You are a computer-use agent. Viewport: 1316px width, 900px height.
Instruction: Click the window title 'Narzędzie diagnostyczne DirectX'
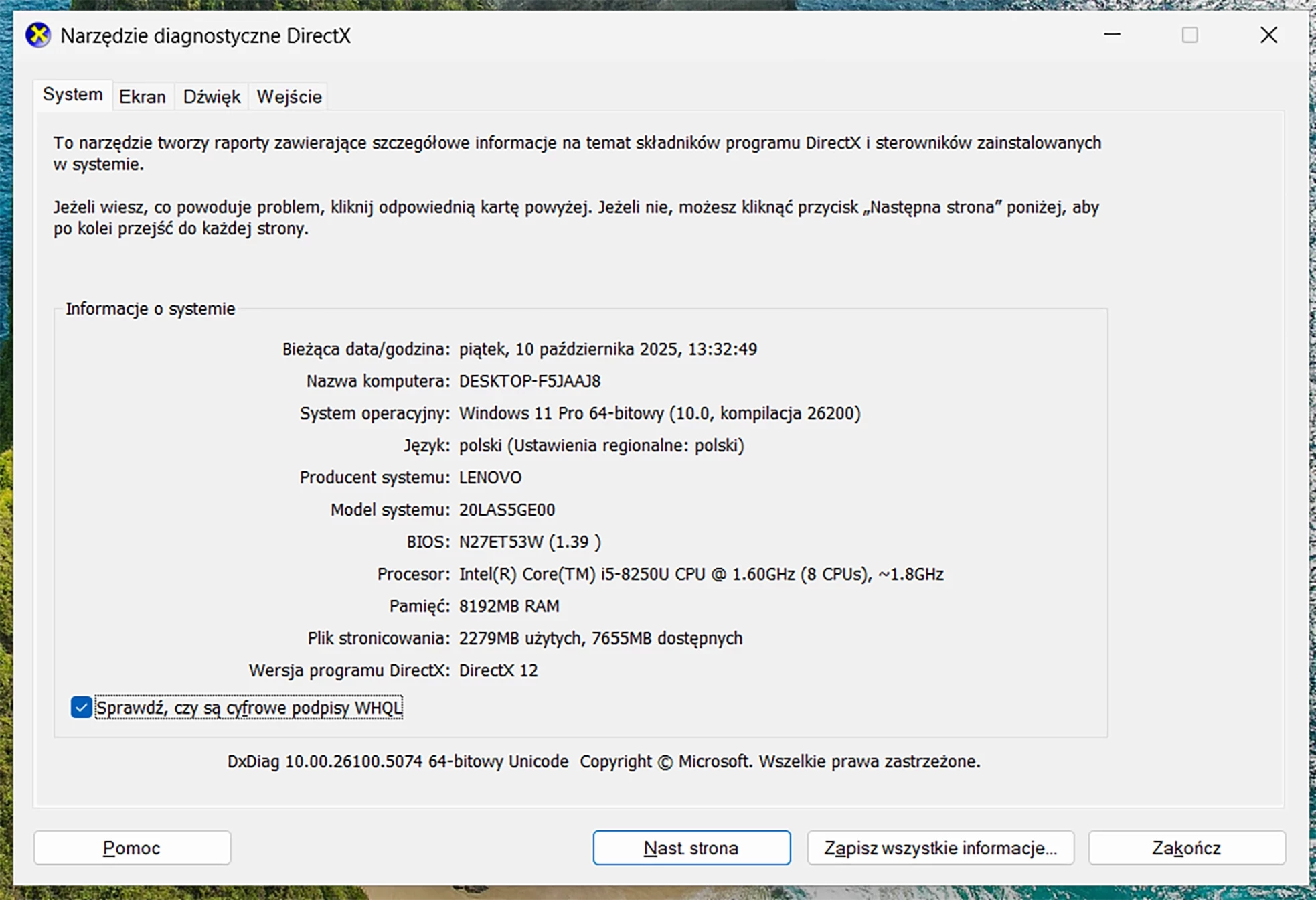click(205, 35)
